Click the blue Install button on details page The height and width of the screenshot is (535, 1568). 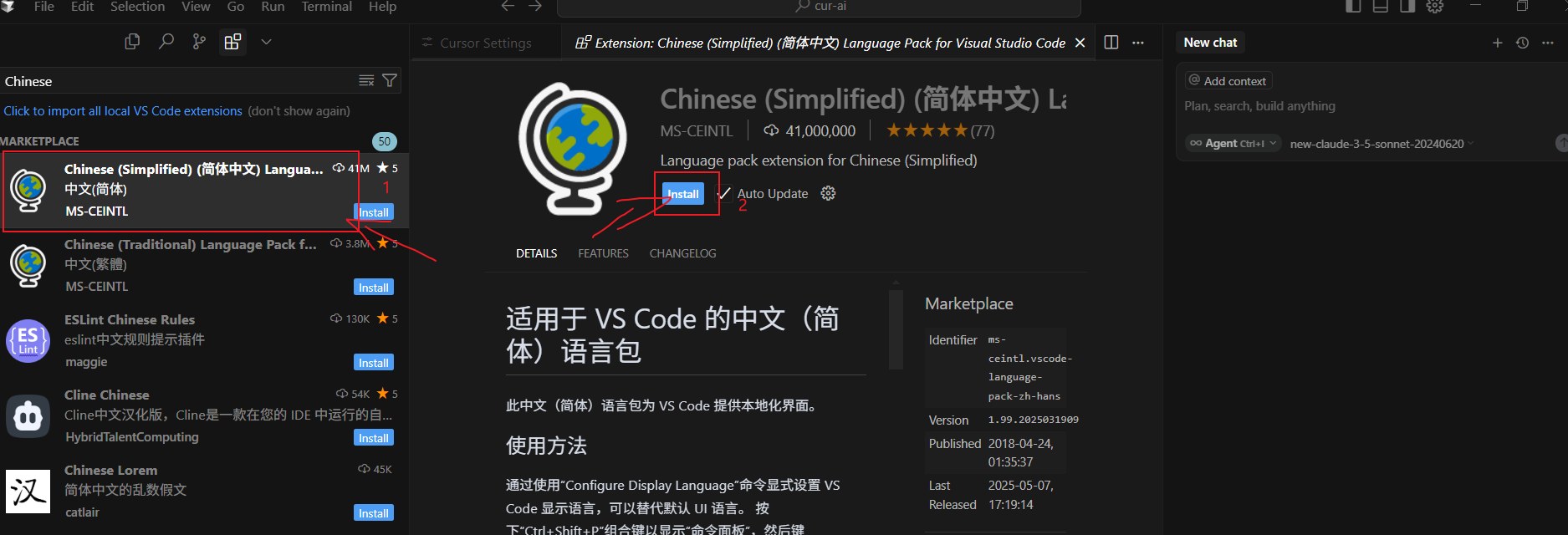[x=683, y=194]
